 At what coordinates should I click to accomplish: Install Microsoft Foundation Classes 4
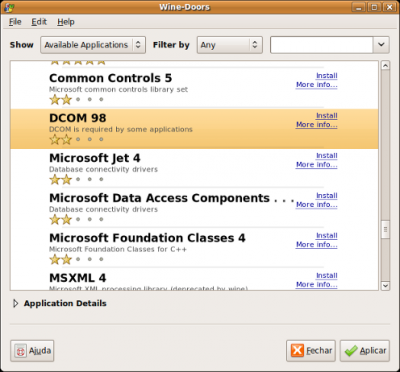[327, 236]
